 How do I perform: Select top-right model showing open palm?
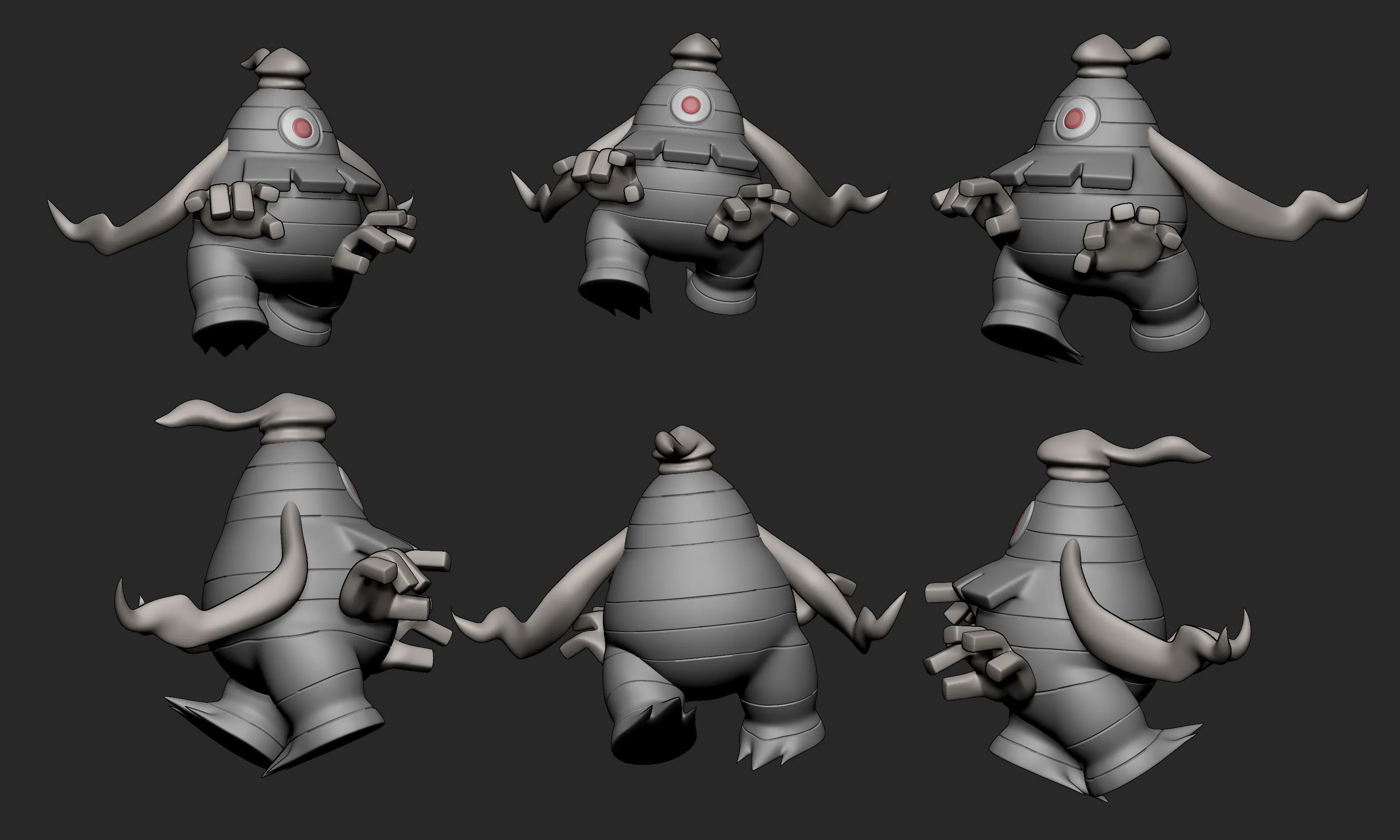point(1149,198)
